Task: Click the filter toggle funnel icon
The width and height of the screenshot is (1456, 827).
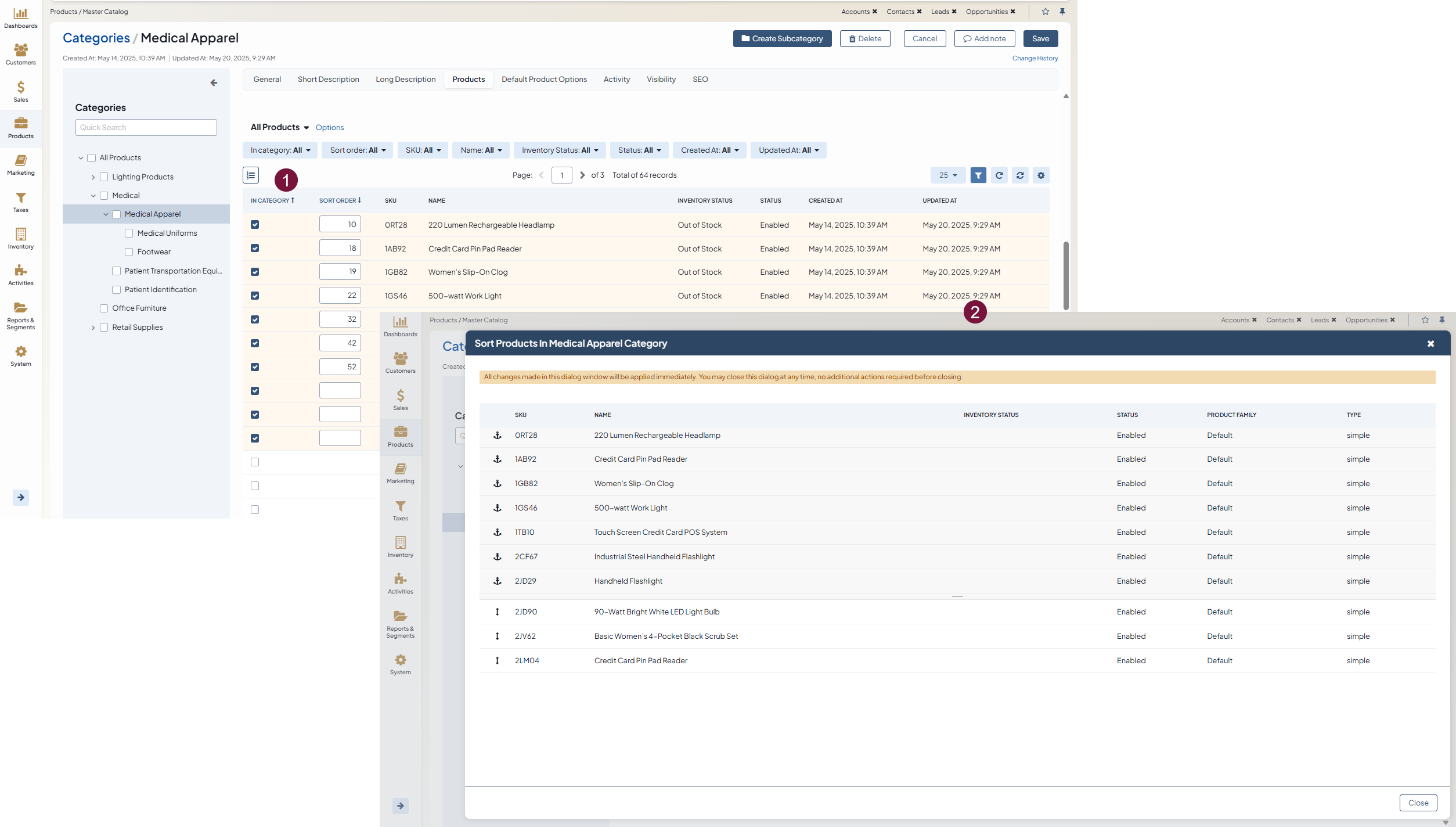Action: 978,175
